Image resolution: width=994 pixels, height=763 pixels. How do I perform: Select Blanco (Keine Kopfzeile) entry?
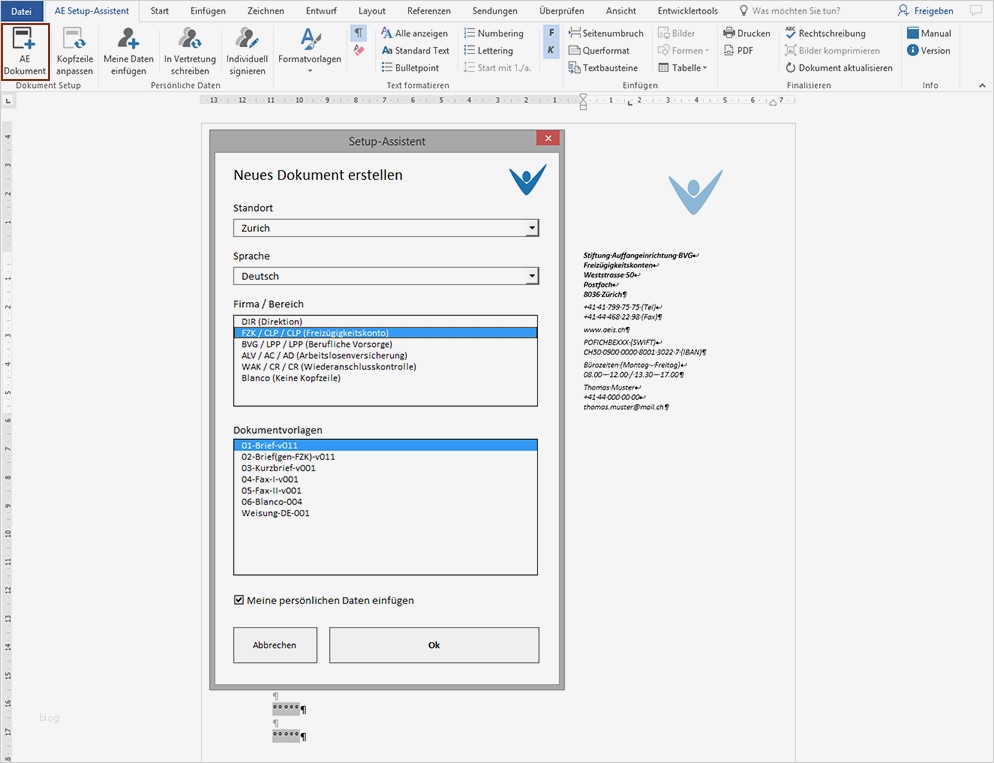[385, 378]
